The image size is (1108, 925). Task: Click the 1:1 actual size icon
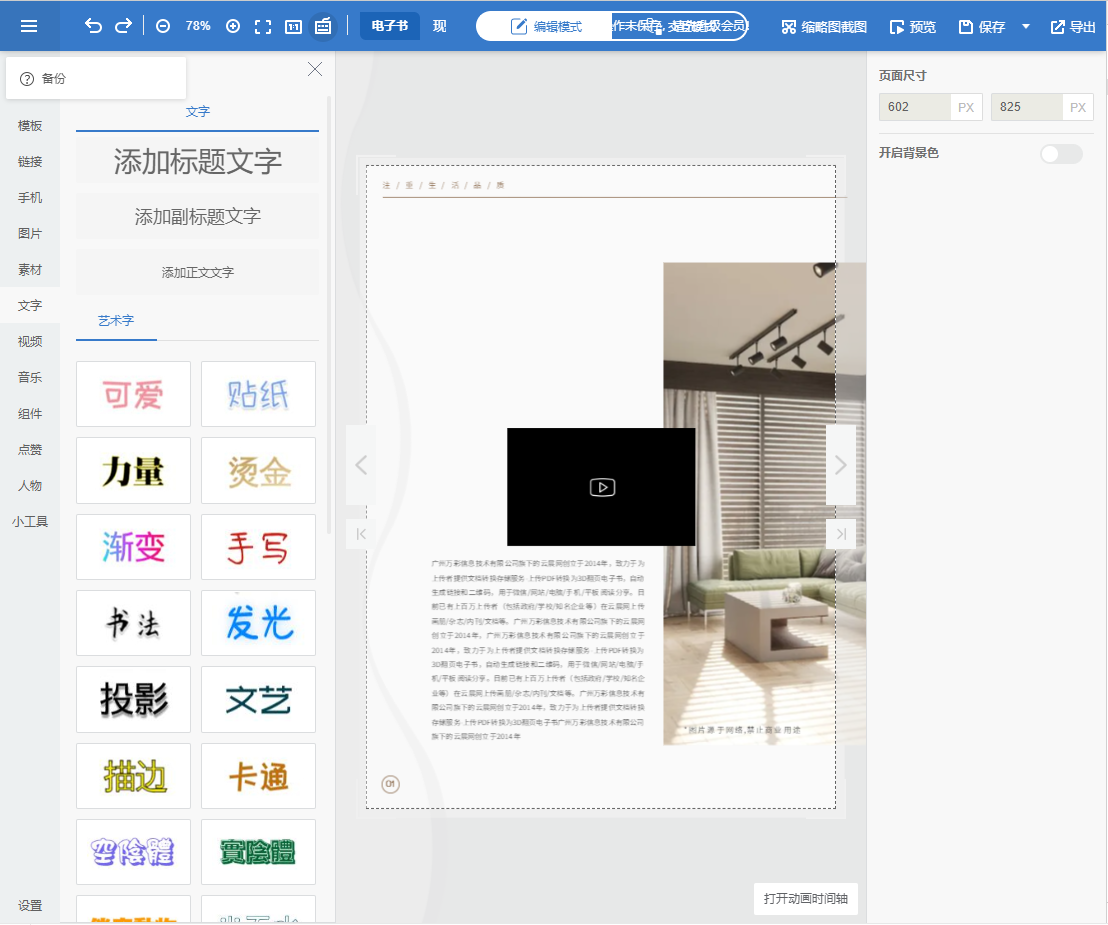click(x=293, y=27)
